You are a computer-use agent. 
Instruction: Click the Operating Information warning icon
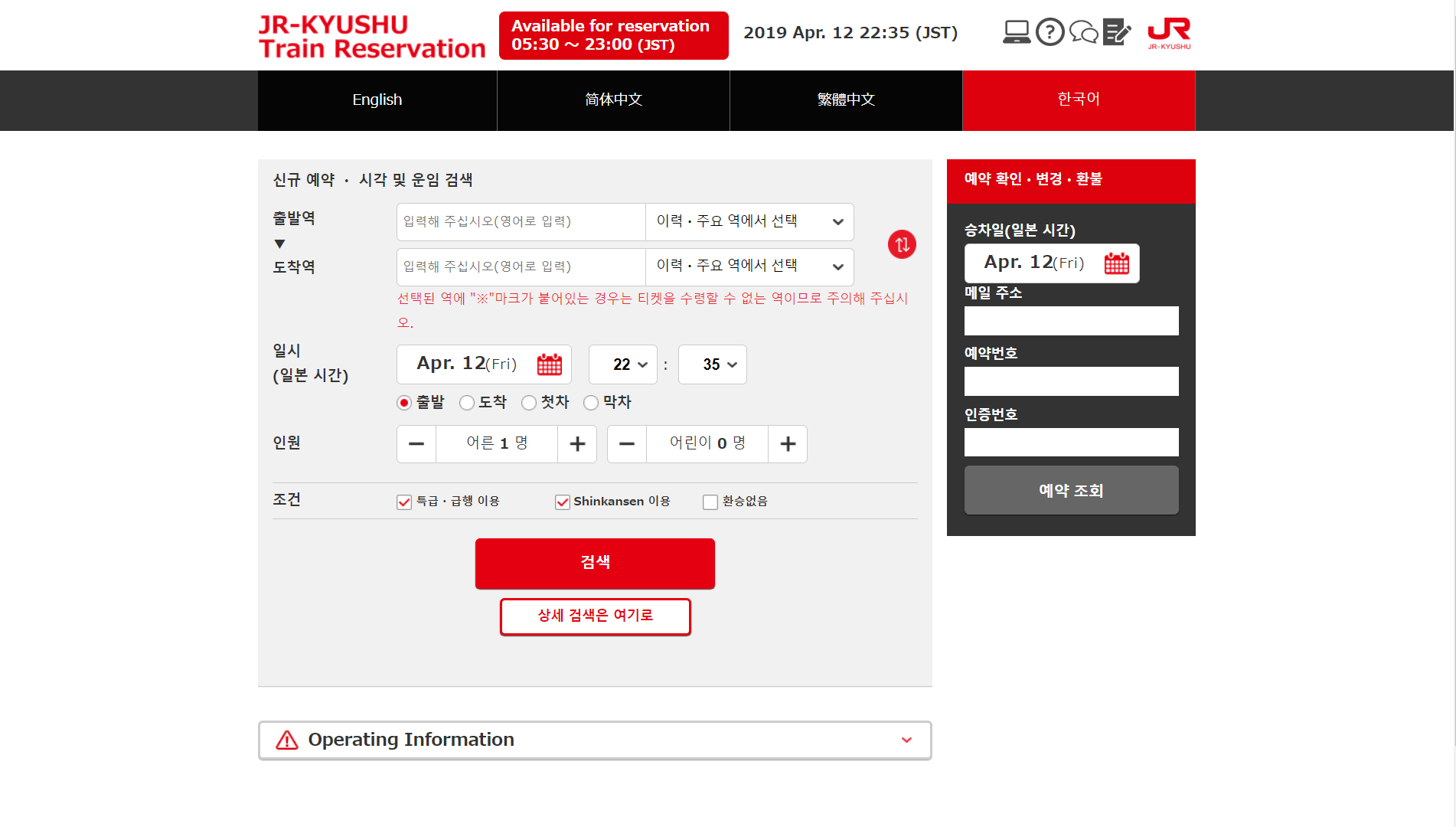pyautogui.click(x=286, y=740)
